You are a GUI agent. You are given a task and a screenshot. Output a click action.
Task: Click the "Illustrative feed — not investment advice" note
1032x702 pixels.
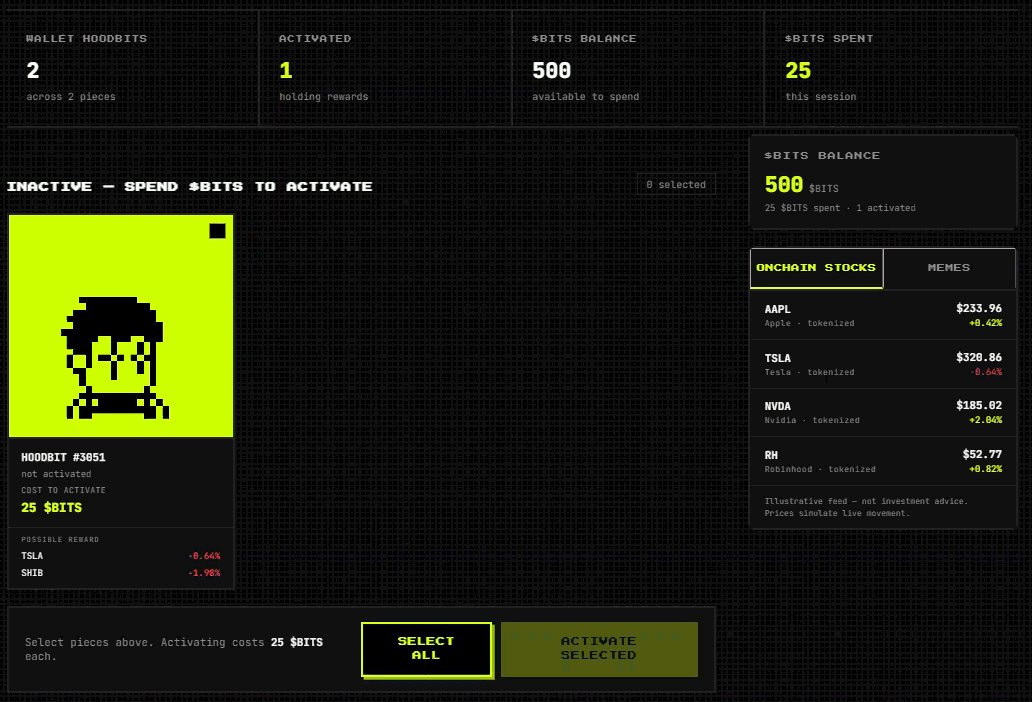tap(866, 501)
